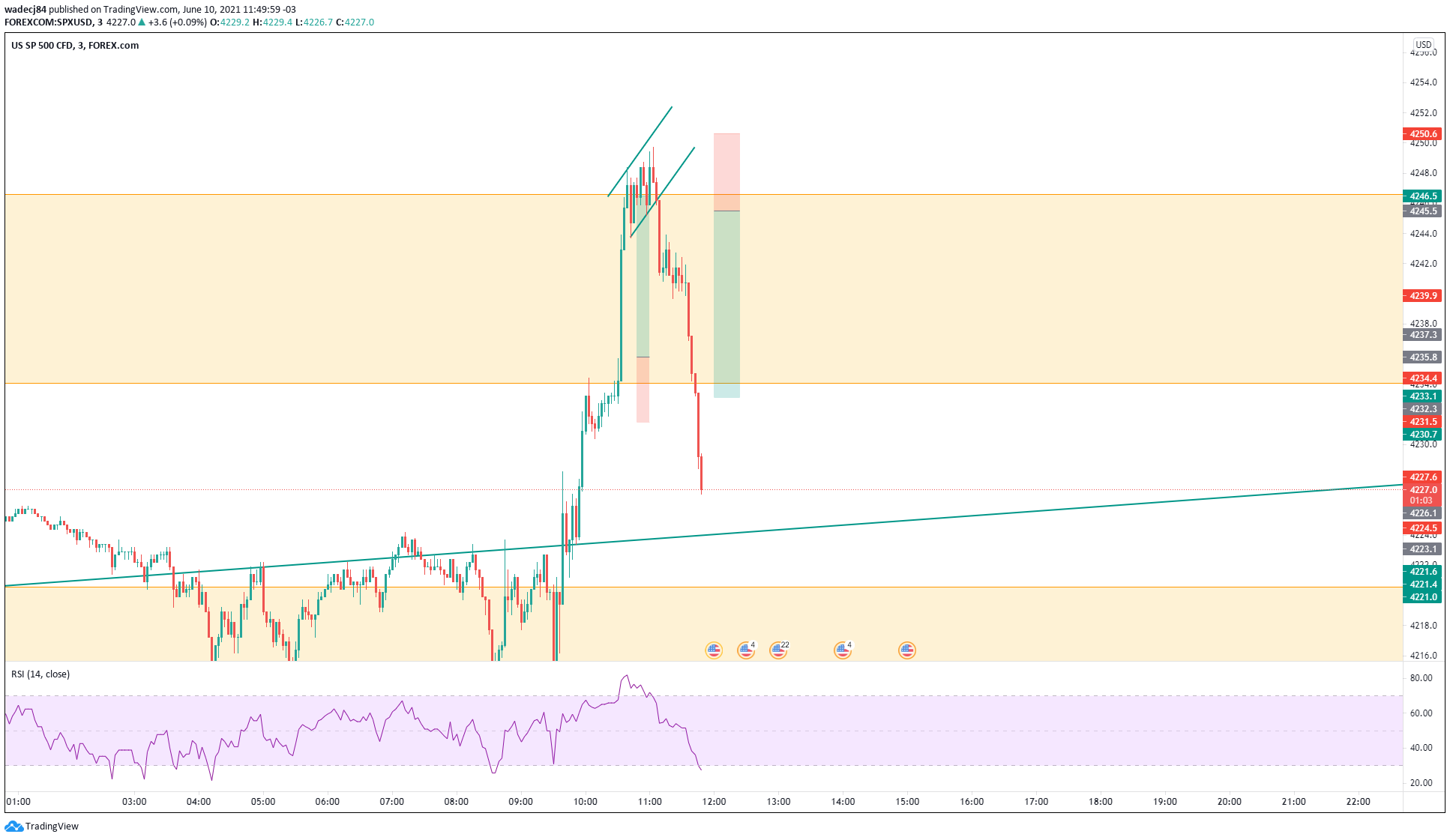1450x840 pixels.
Task: Open the USD currency selector on price axis
Action: click(x=1423, y=45)
